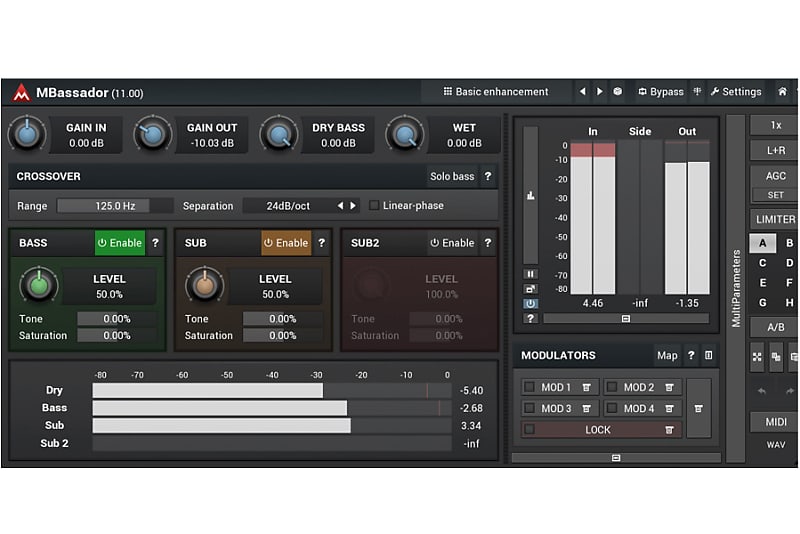Toggle the SUB2 band Enable button
This screenshot has height=534, width=800.
452,243
